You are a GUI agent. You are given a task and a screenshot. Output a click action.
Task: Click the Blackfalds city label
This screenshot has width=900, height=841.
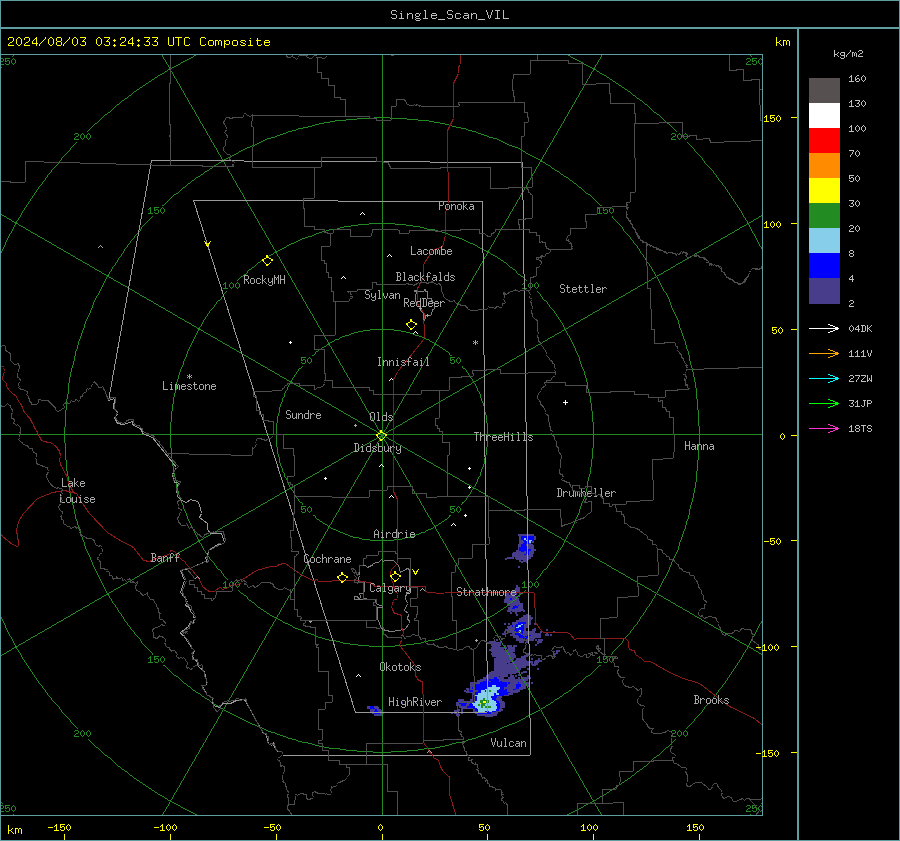coord(425,277)
